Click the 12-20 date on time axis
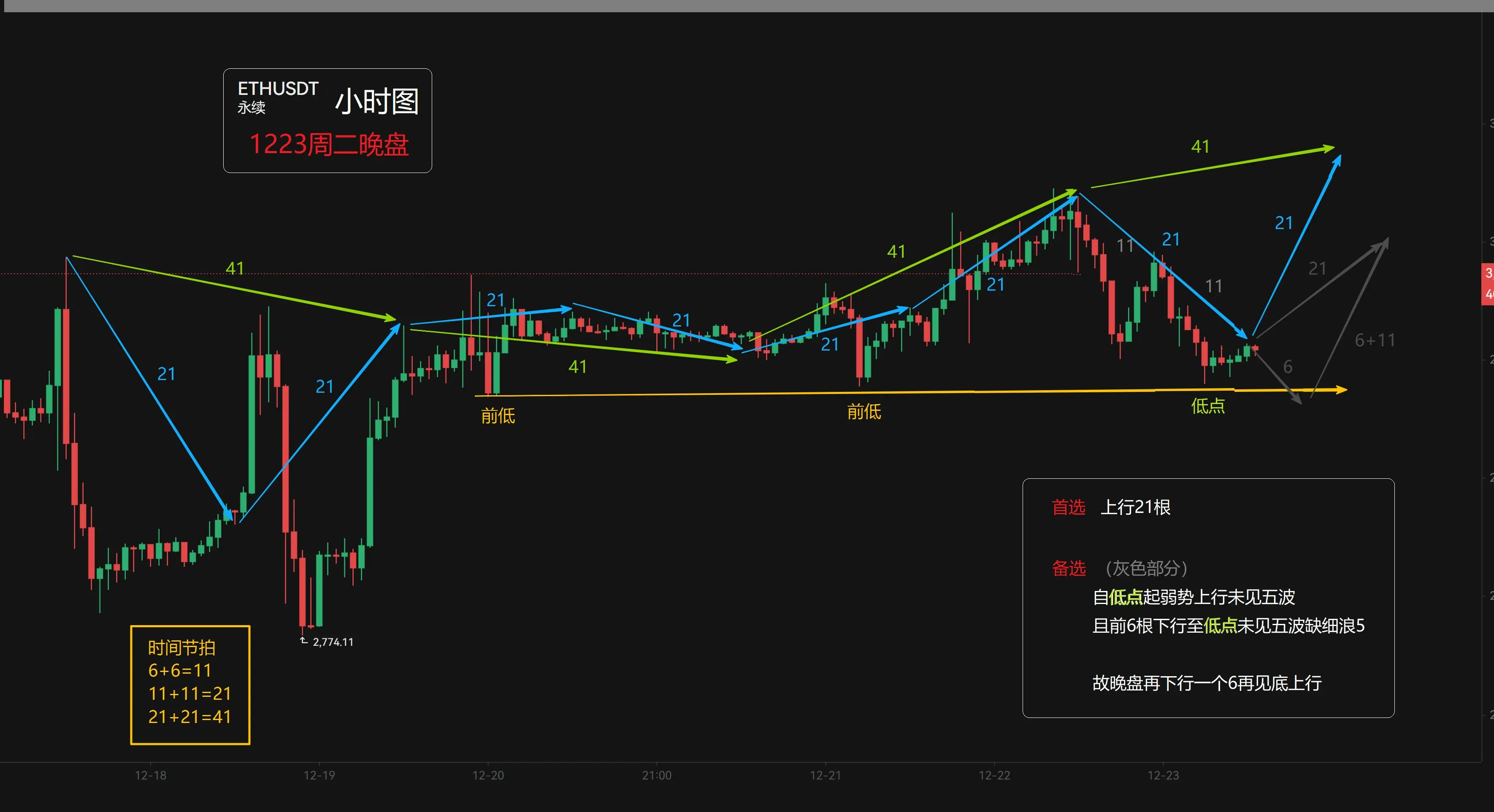The width and height of the screenshot is (1494, 812). (x=488, y=775)
